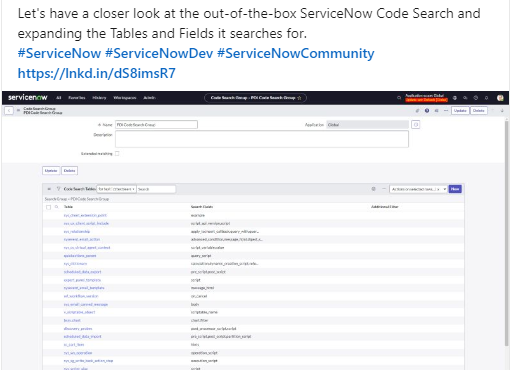Click the ServiceNow page vertical scrollbar
Screen dimensions: 518x370
507,233
